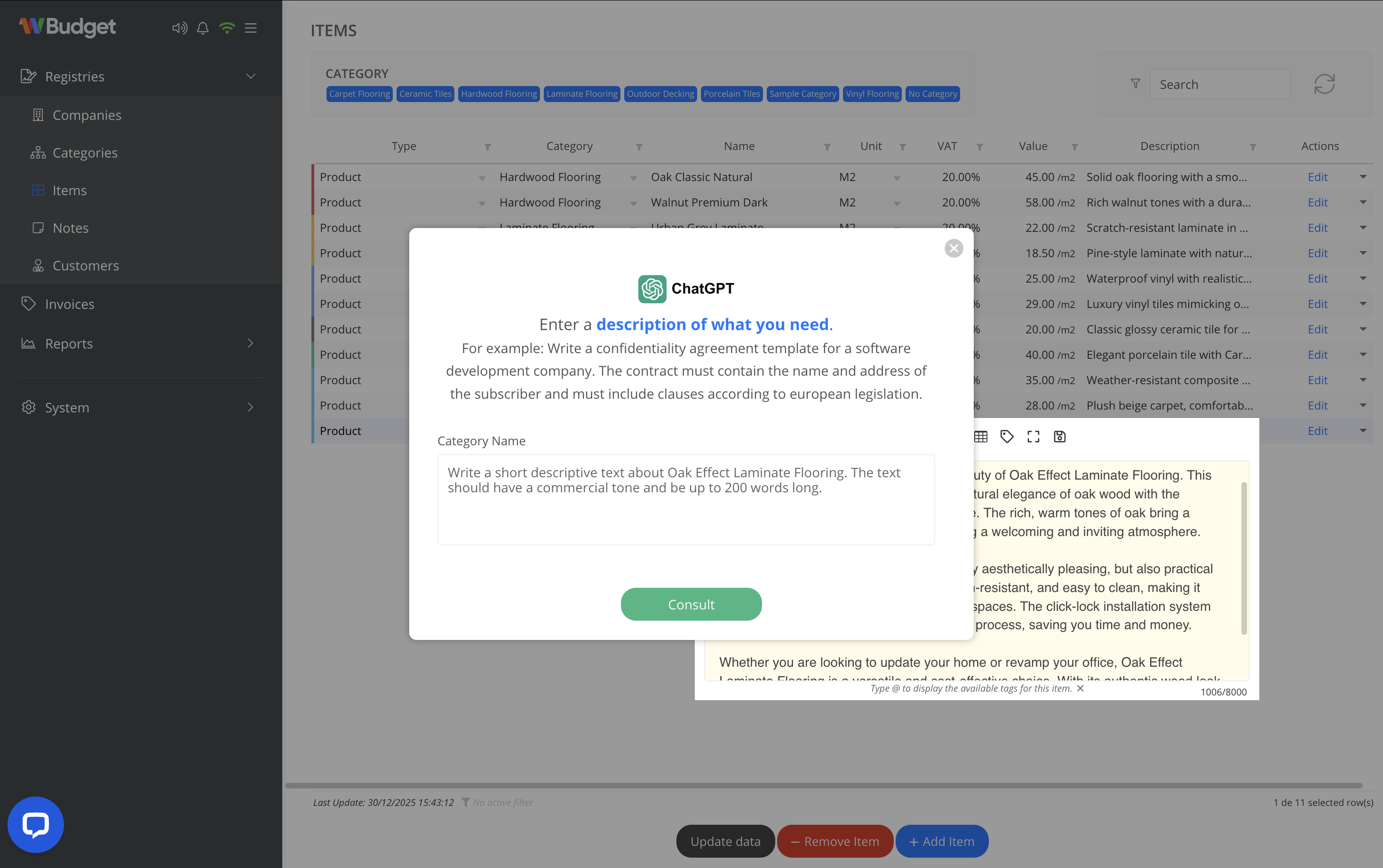The height and width of the screenshot is (868, 1383).
Task: Open the Invoices section
Action: [70, 304]
